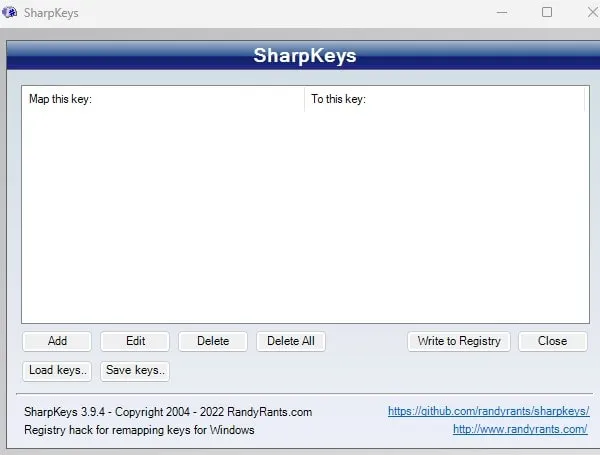This screenshot has width=600, height=455.
Task: Click the SharpKeys banner heading
Action: pos(305,55)
